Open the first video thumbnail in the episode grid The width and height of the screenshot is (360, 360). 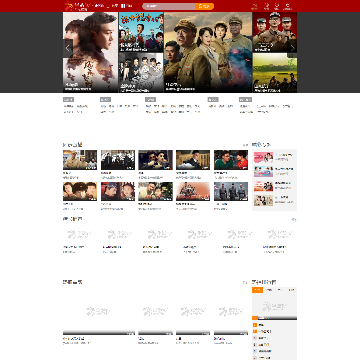point(80,160)
